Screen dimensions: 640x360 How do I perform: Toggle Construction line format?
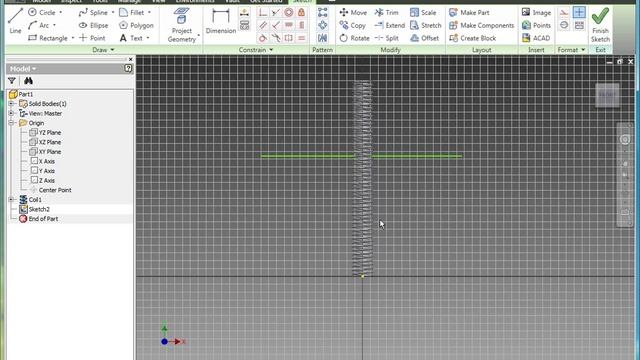point(564,12)
